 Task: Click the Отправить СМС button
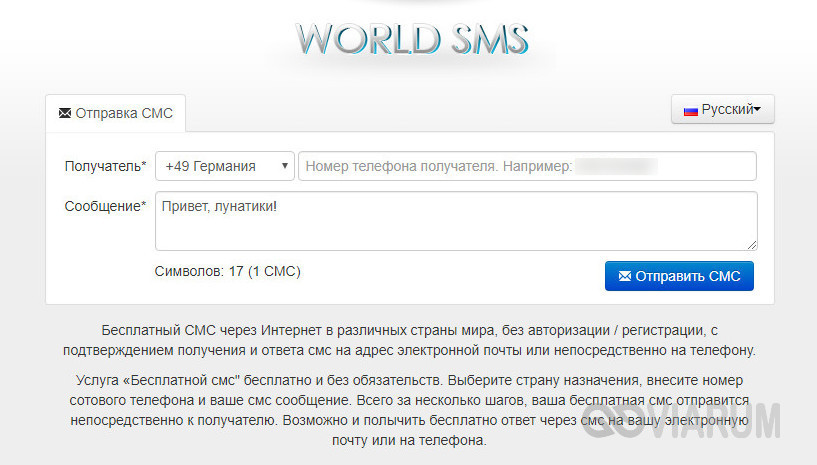[x=679, y=276]
